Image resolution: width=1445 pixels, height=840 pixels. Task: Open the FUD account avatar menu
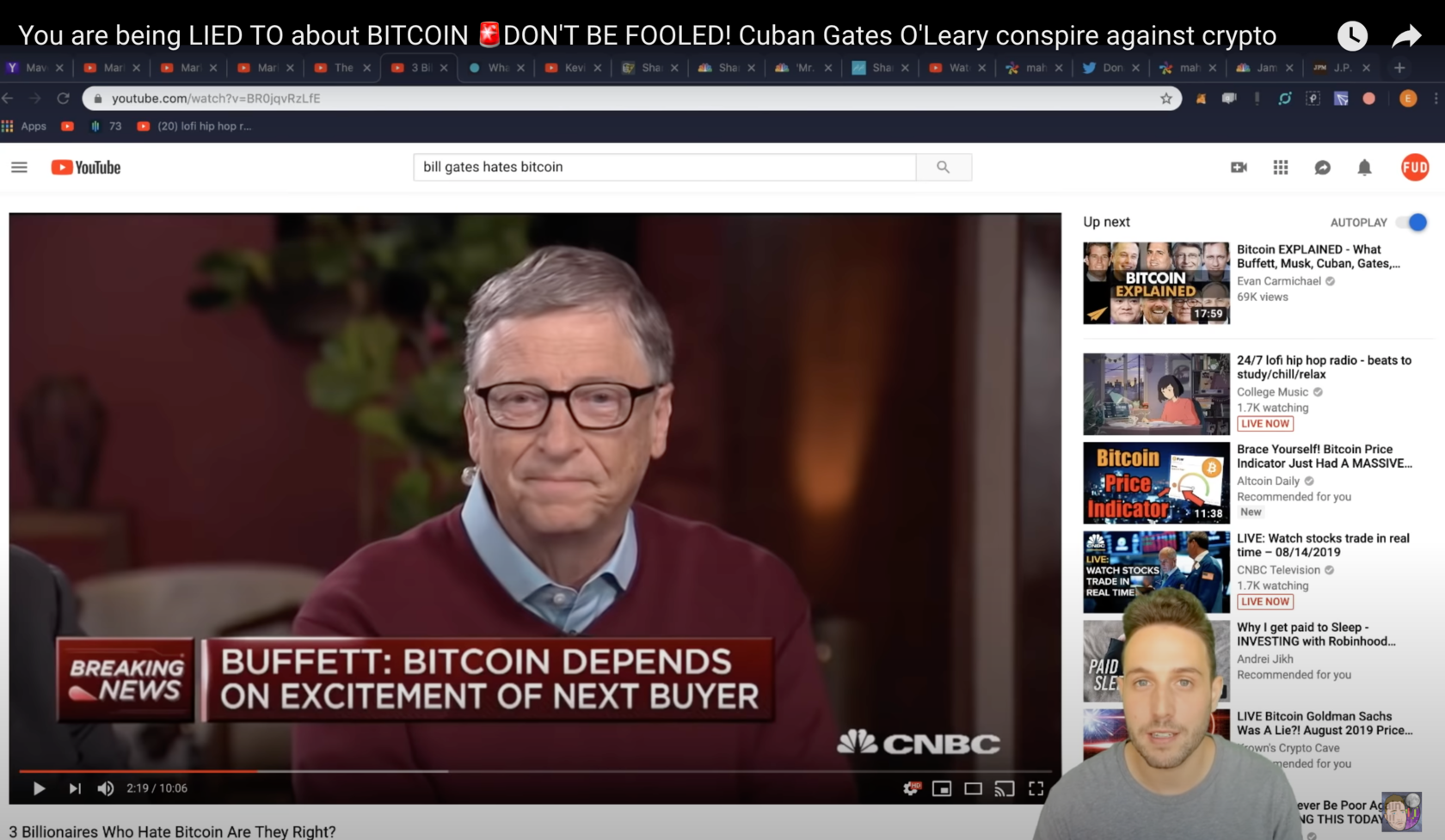1415,167
